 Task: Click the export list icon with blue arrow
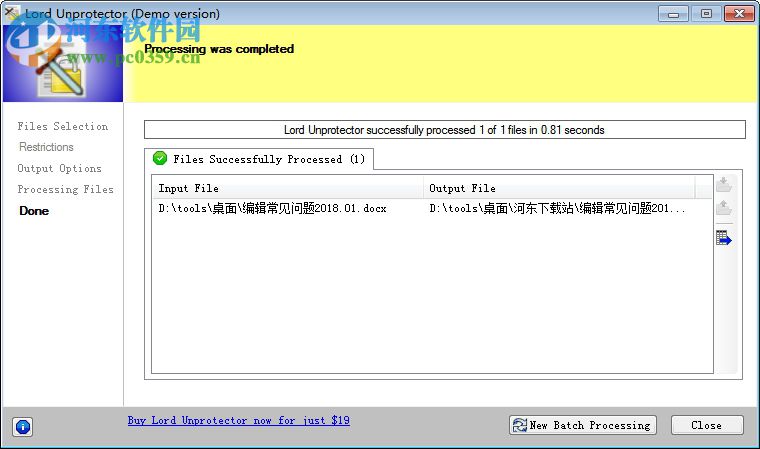pos(724,238)
